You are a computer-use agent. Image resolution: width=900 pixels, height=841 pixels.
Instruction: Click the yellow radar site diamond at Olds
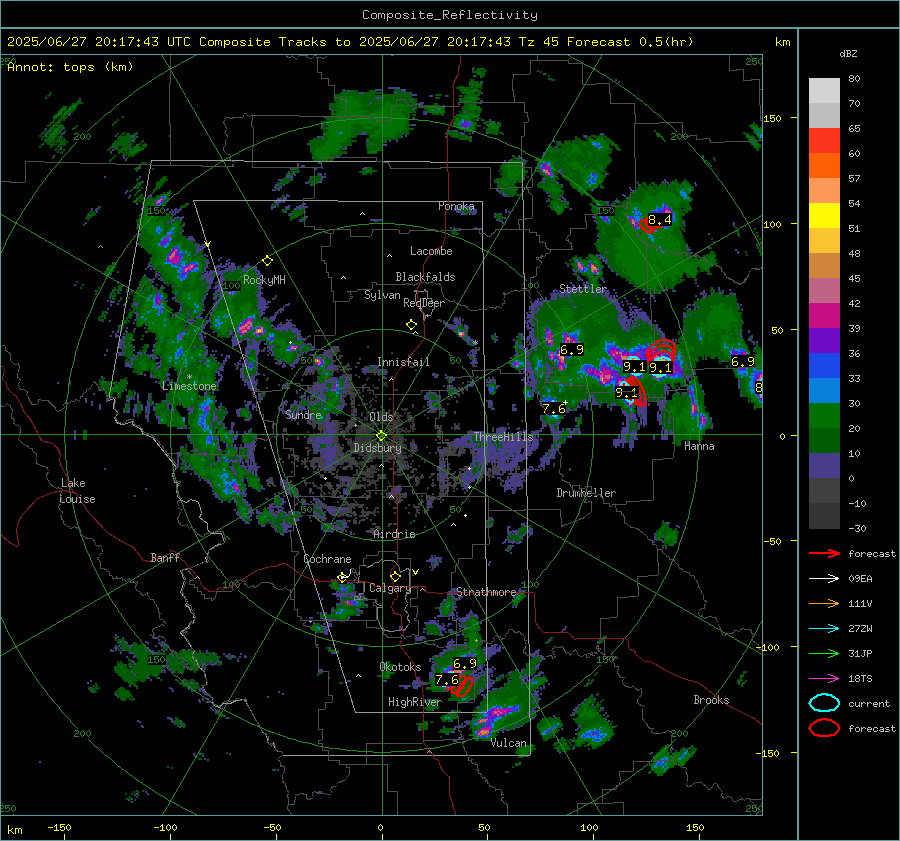[x=381, y=436]
